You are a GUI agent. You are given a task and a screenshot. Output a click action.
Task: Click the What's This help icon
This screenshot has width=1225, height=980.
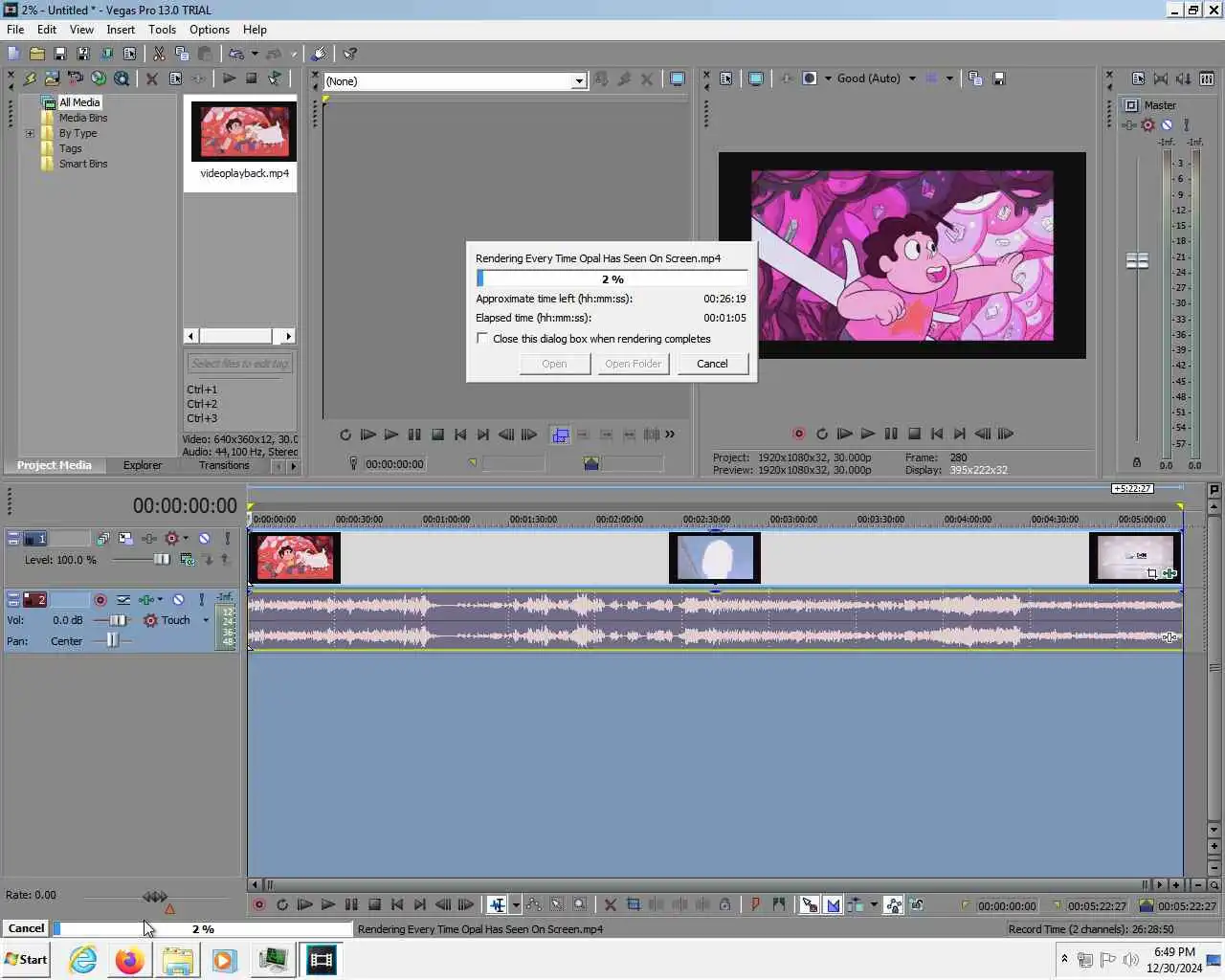point(350,54)
